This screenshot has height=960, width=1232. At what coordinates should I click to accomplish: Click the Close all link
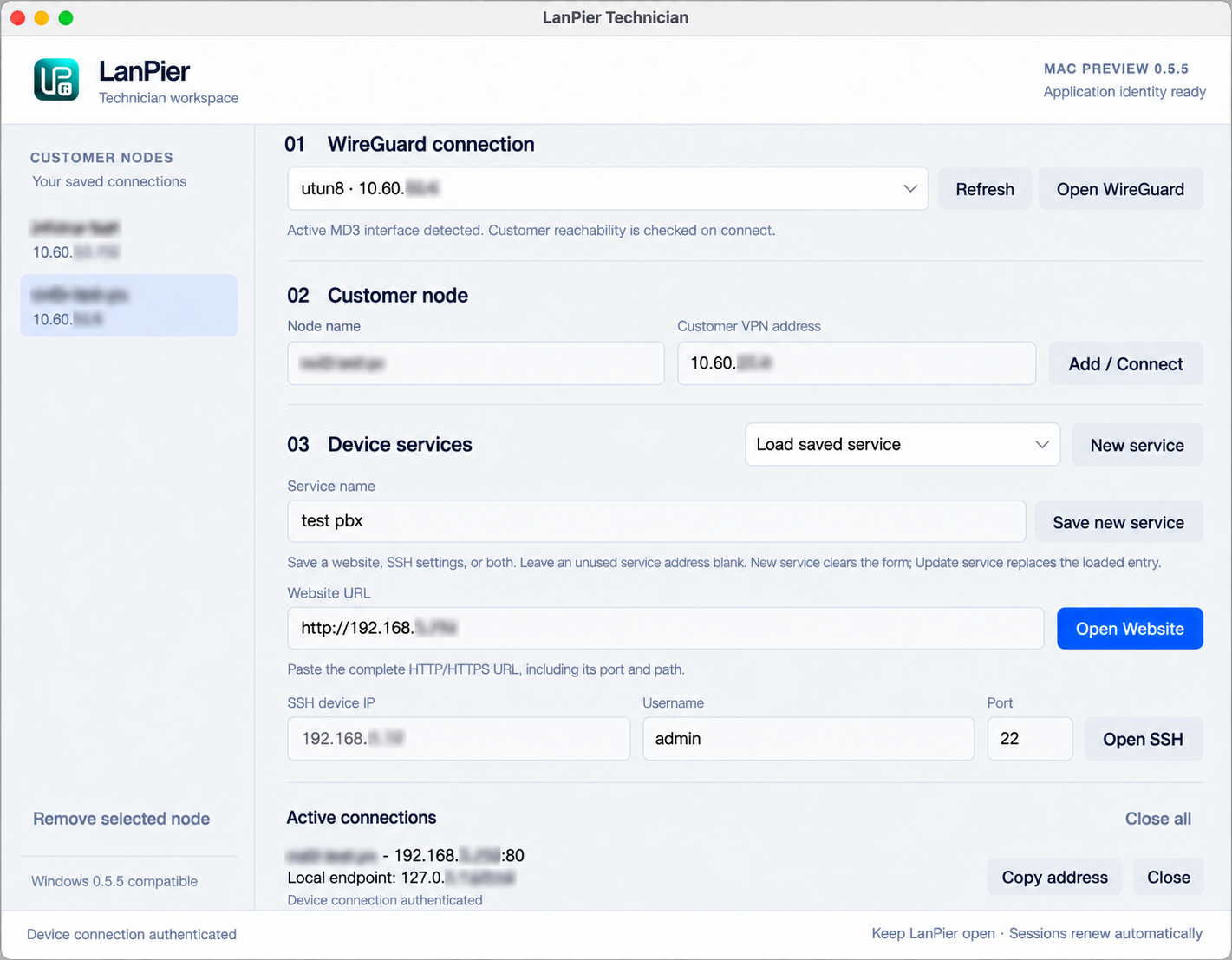1157,819
